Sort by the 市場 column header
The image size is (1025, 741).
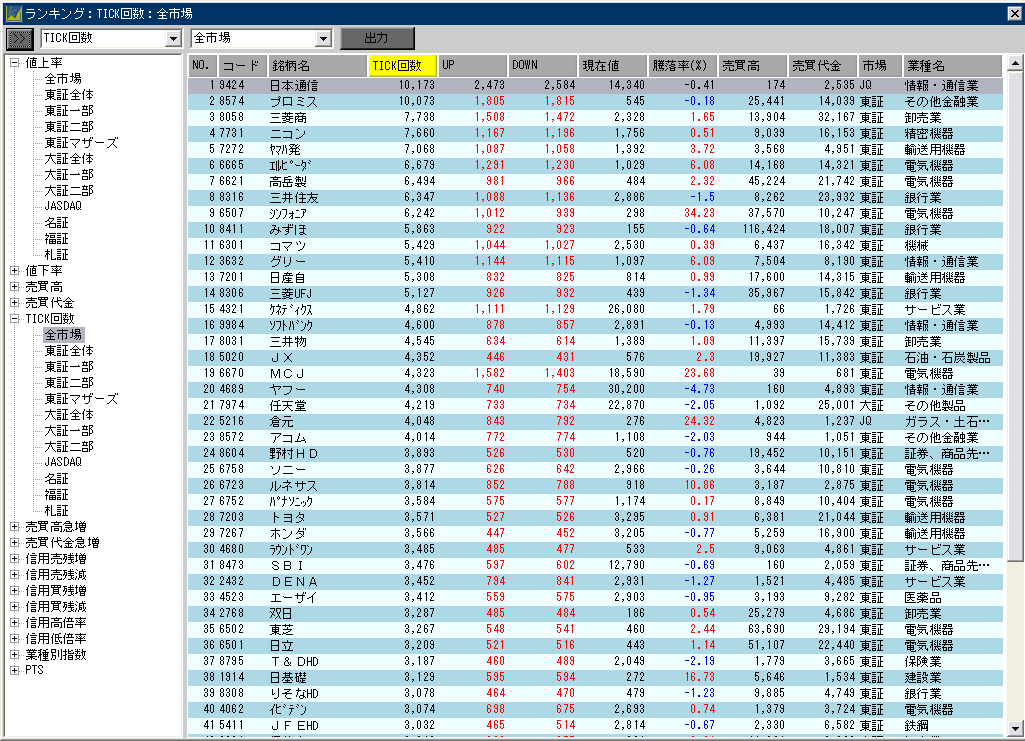point(880,66)
